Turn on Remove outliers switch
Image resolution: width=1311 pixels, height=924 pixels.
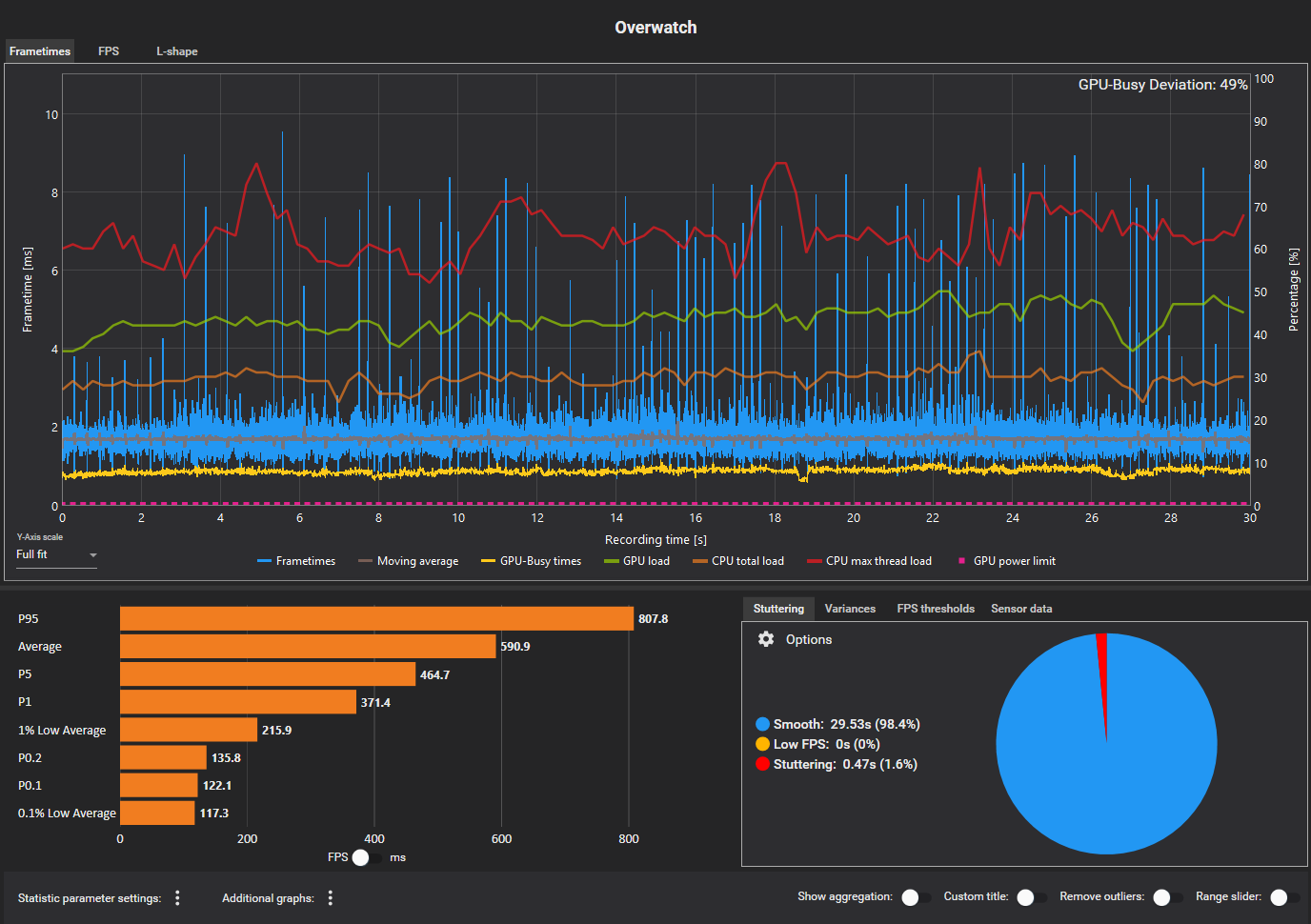point(1167,897)
